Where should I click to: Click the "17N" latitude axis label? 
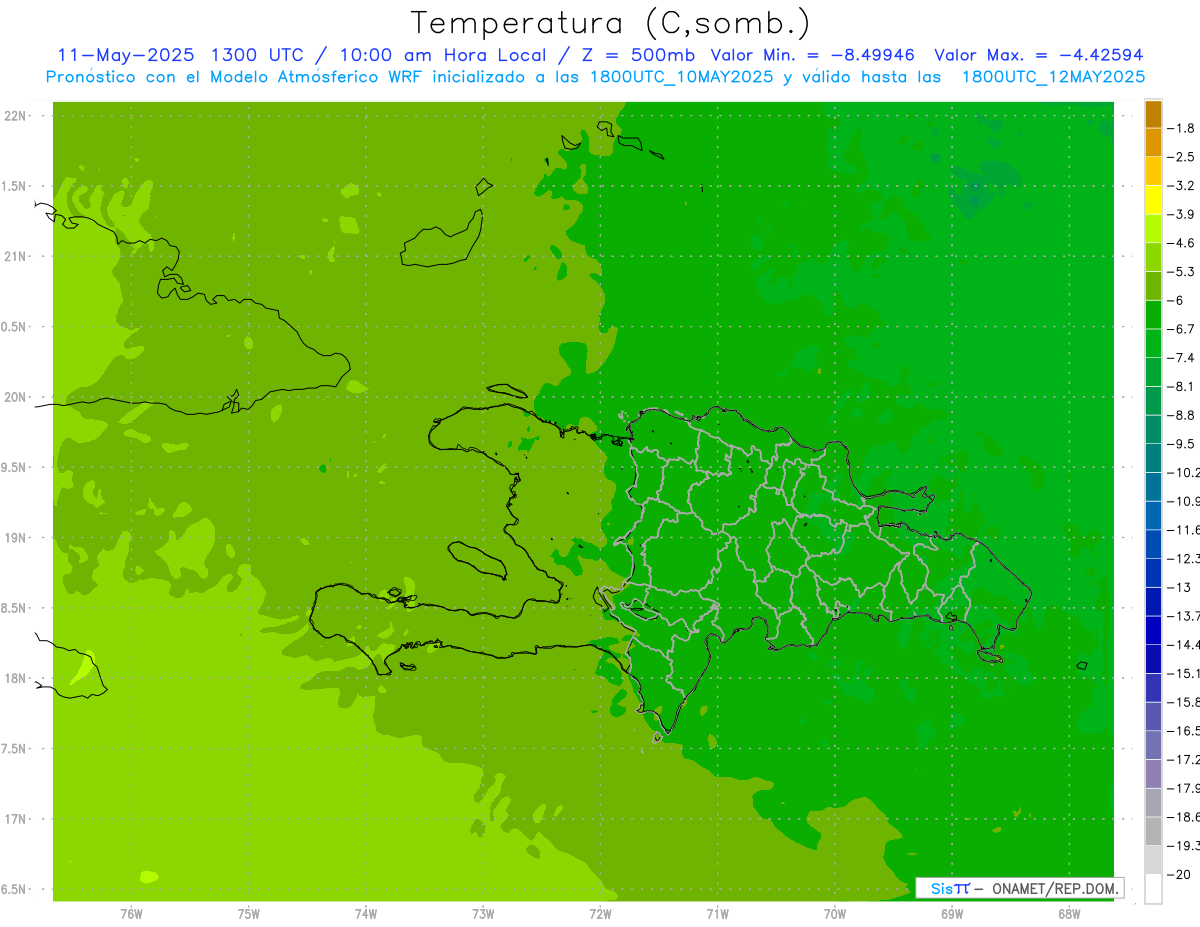click(x=15, y=819)
